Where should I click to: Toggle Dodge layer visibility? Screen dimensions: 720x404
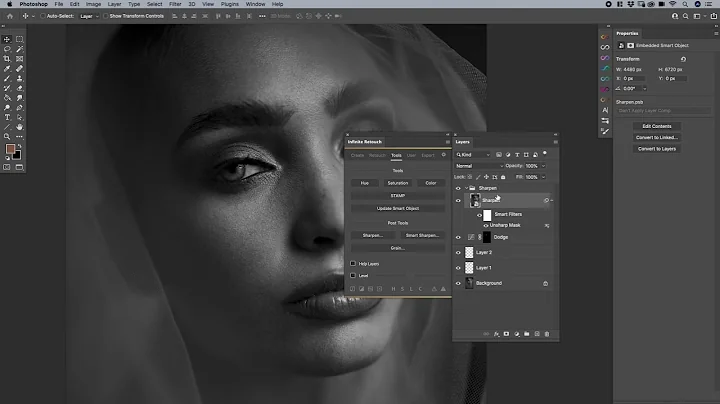[458, 237]
